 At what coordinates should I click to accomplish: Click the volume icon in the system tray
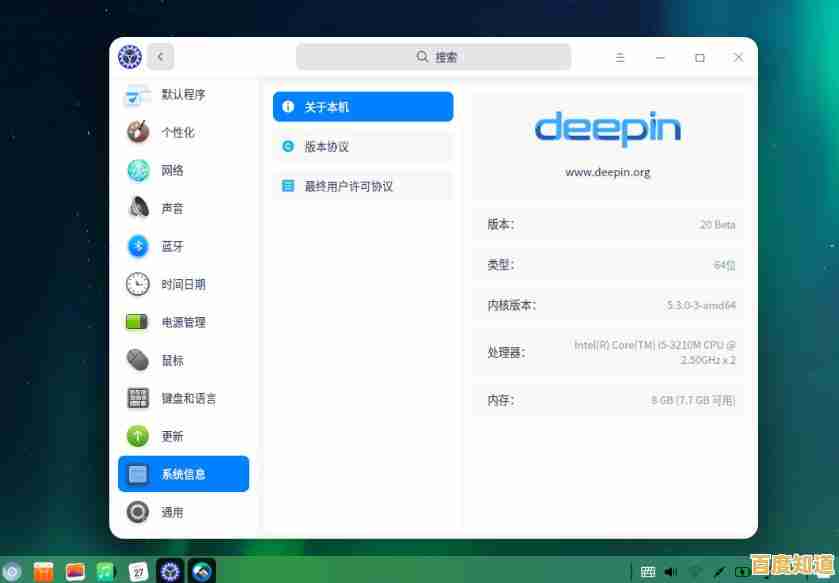[671, 571]
